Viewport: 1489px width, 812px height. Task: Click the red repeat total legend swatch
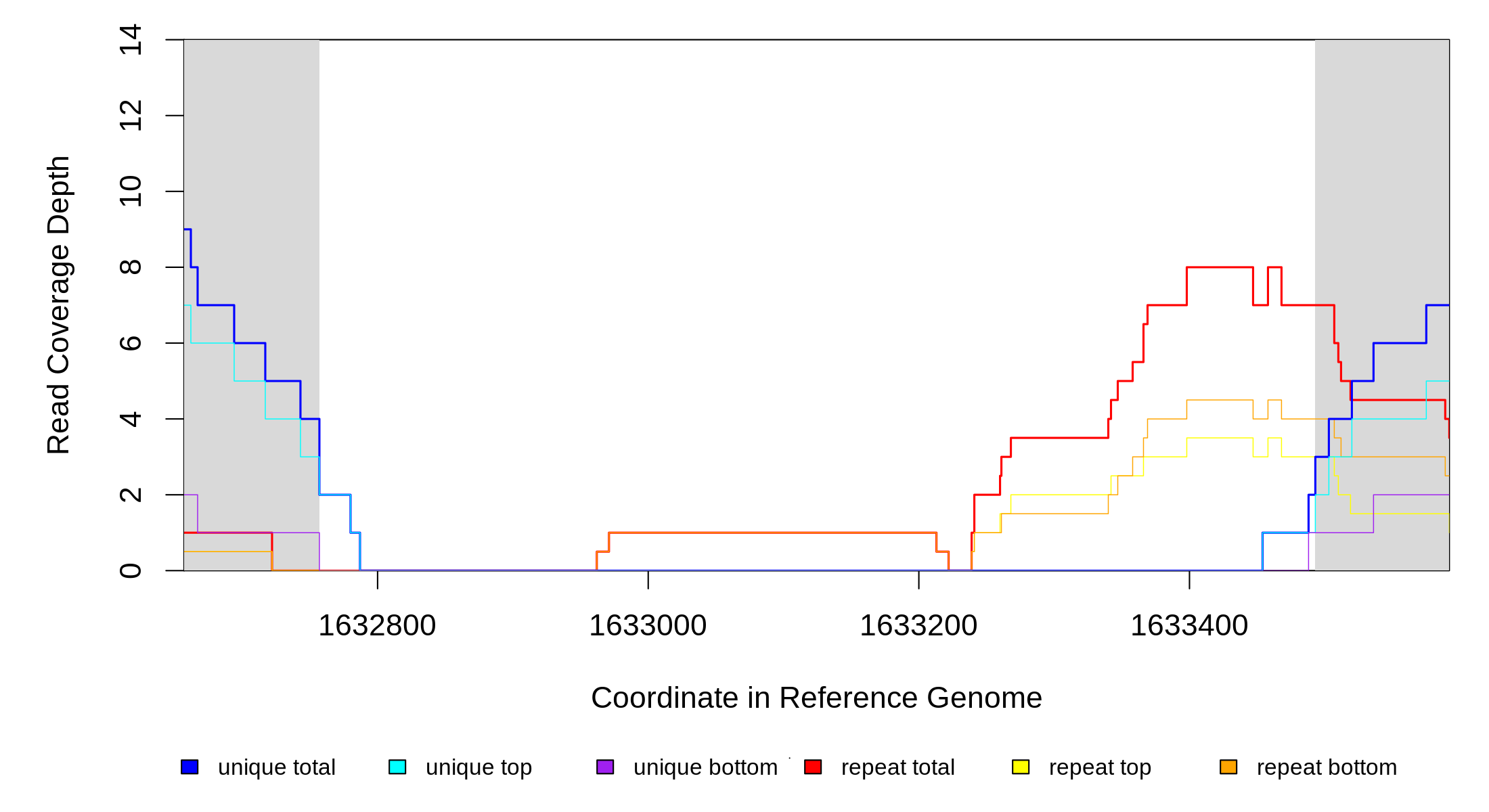coord(813,767)
